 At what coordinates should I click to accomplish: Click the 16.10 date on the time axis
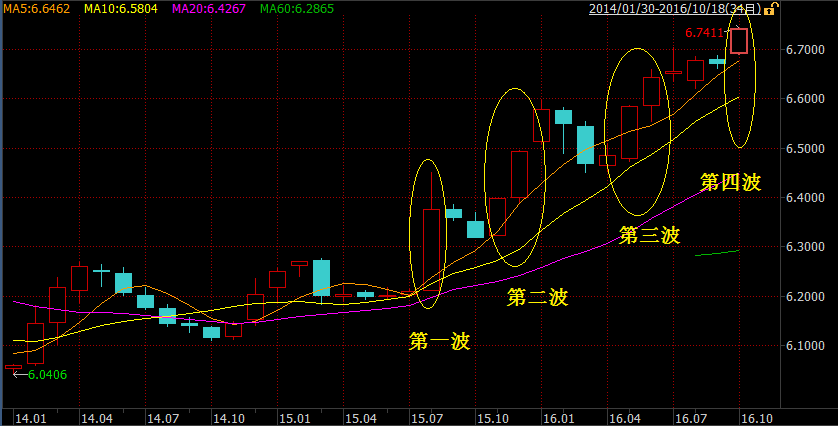pyautogui.click(x=753, y=416)
